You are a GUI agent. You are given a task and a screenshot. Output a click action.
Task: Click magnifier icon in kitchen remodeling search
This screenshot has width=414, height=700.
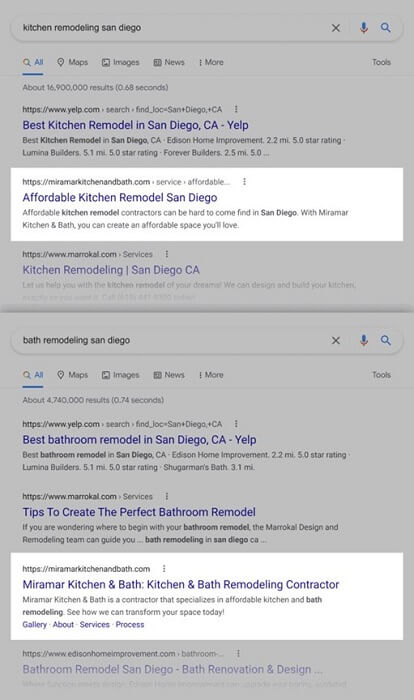(385, 28)
